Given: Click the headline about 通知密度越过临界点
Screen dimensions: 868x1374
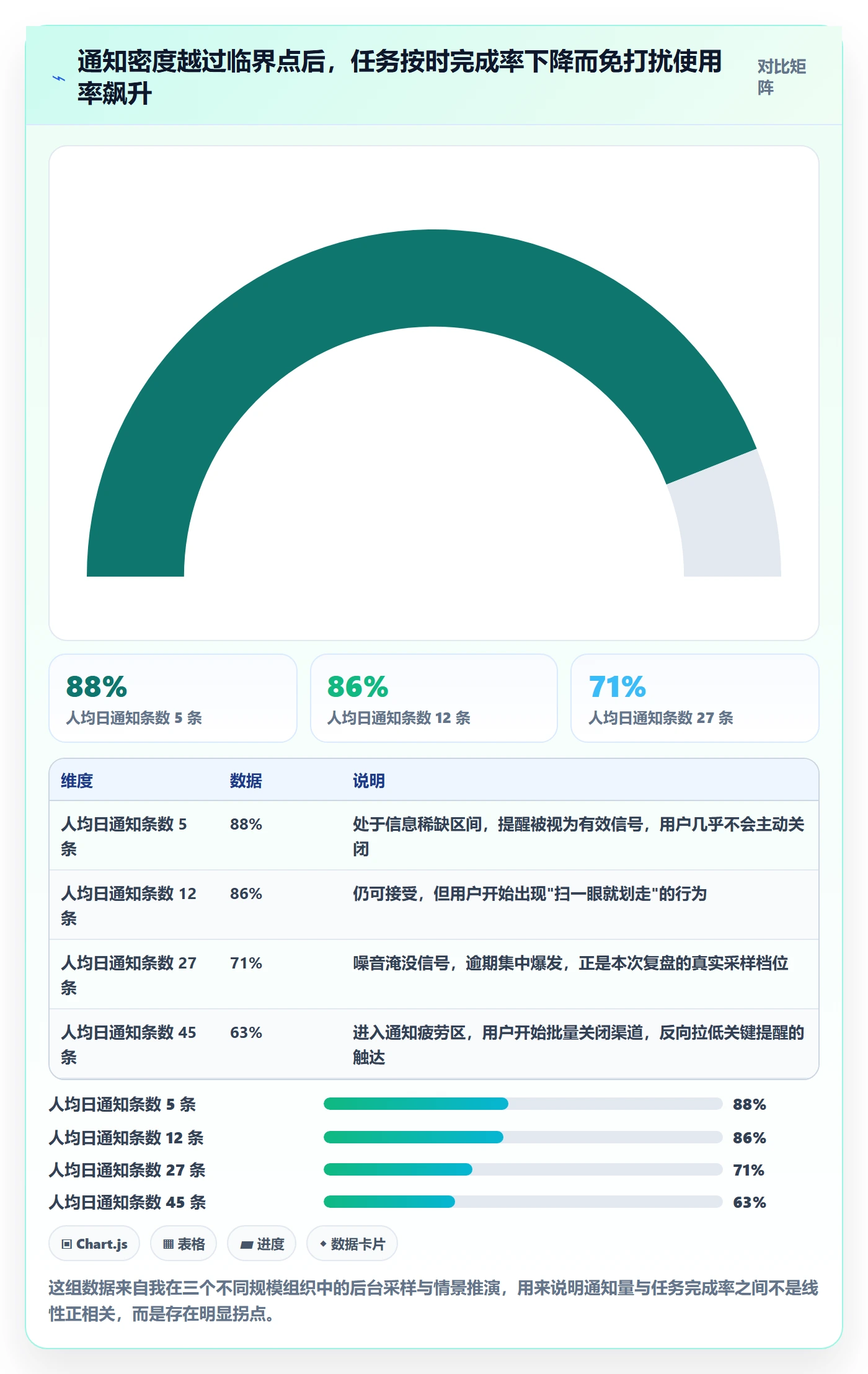Looking at the screenshot, I should click(400, 78).
